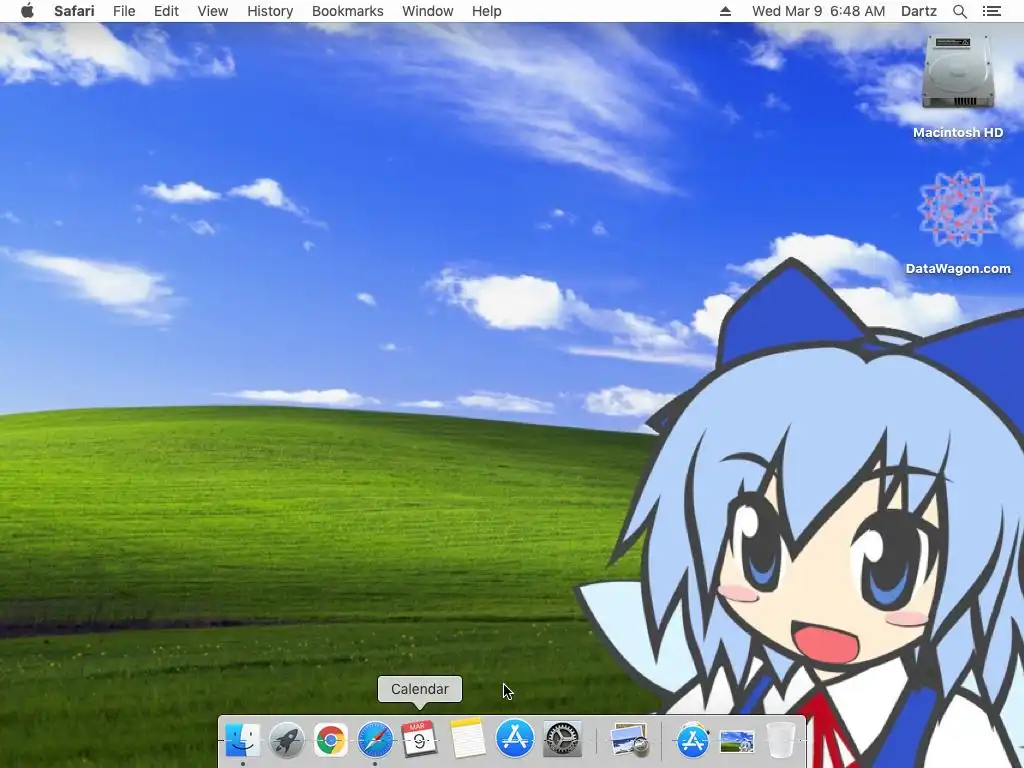This screenshot has width=1024, height=768.
Task: Open the Window menu
Action: pos(428,11)
